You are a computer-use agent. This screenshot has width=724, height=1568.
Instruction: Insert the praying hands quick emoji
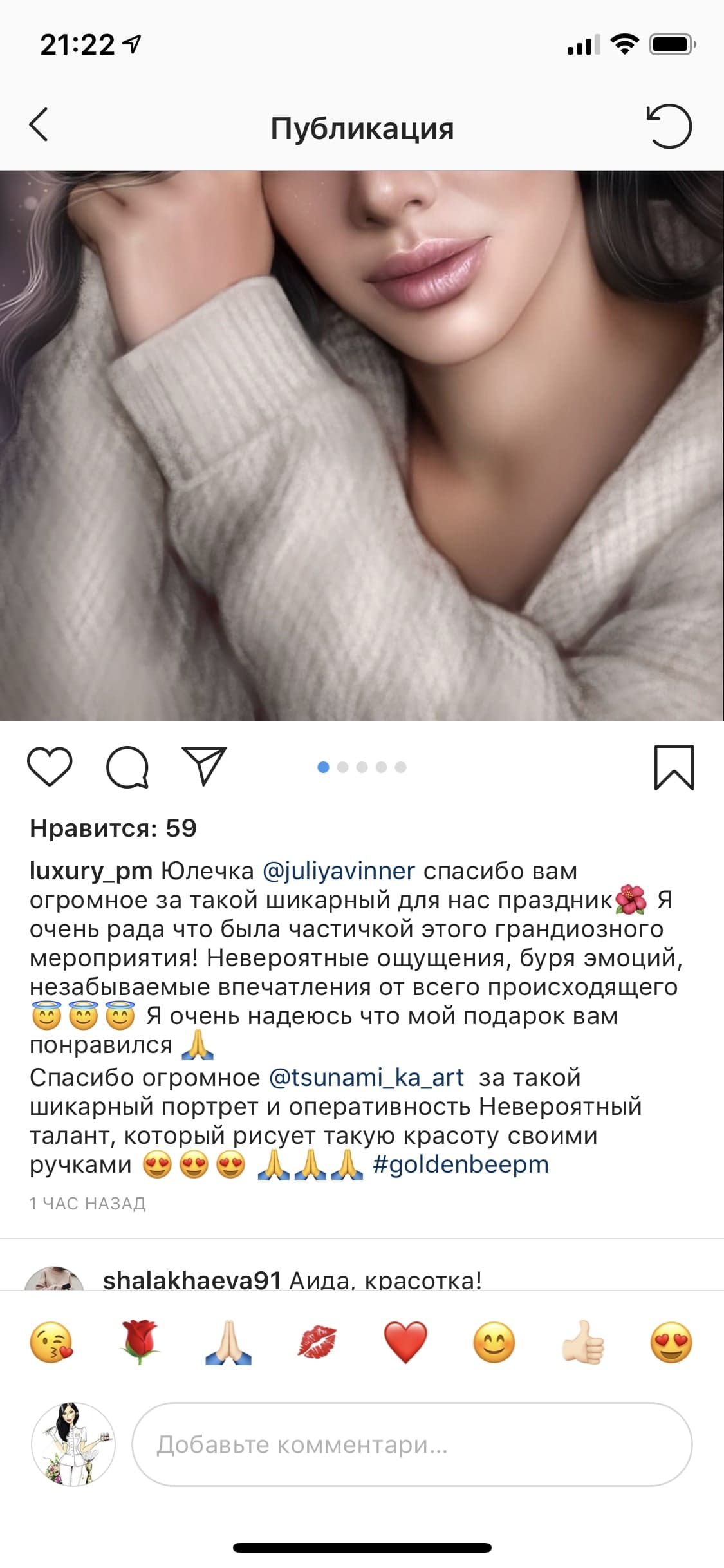point(228,1343)
